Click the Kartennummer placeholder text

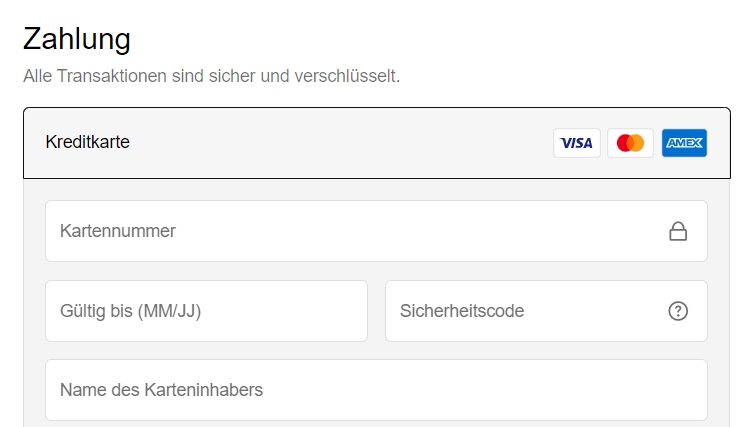point(118,231)
